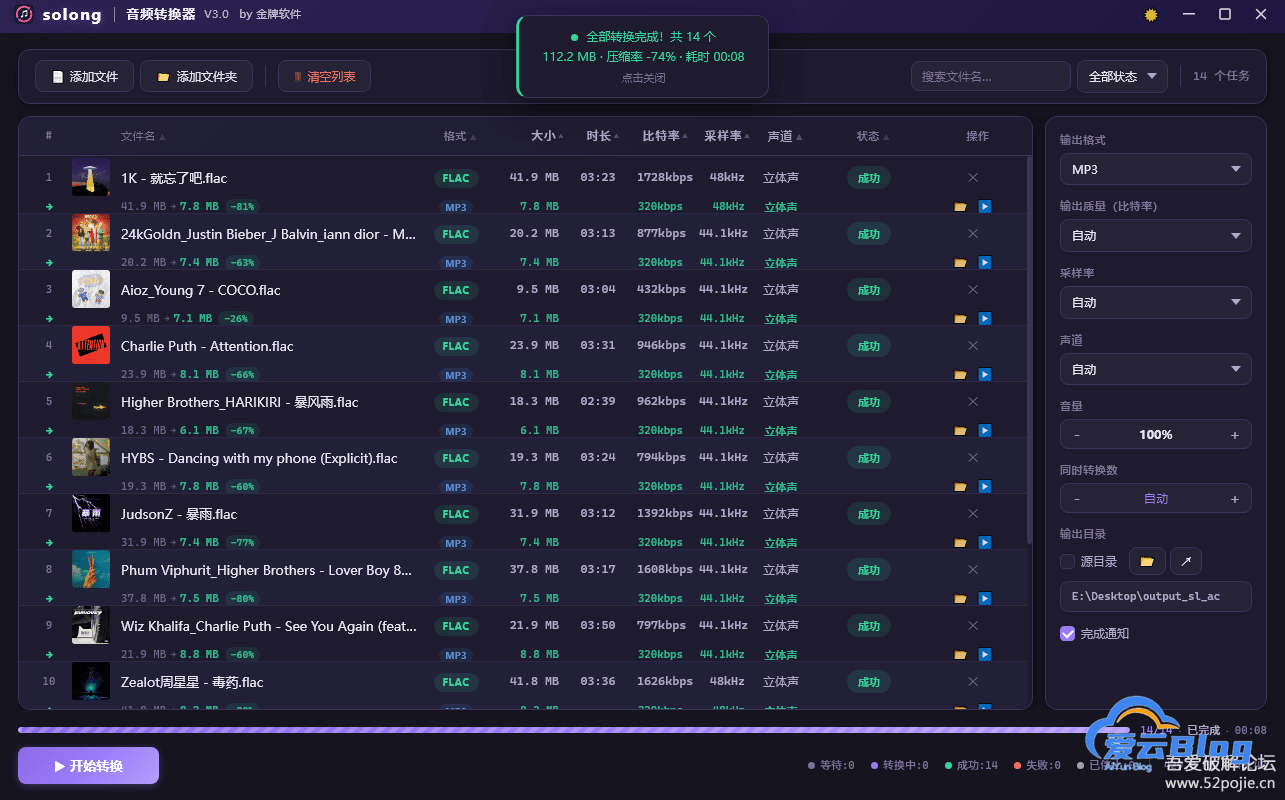
Task: Decrease 音量 with the minus button
Action: (x=1077, y=435)
